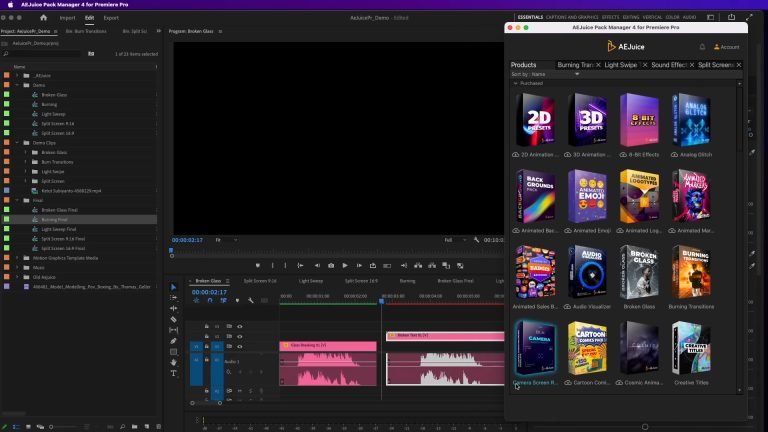
Task: Select the Type tool
Action: pos(173,373)
